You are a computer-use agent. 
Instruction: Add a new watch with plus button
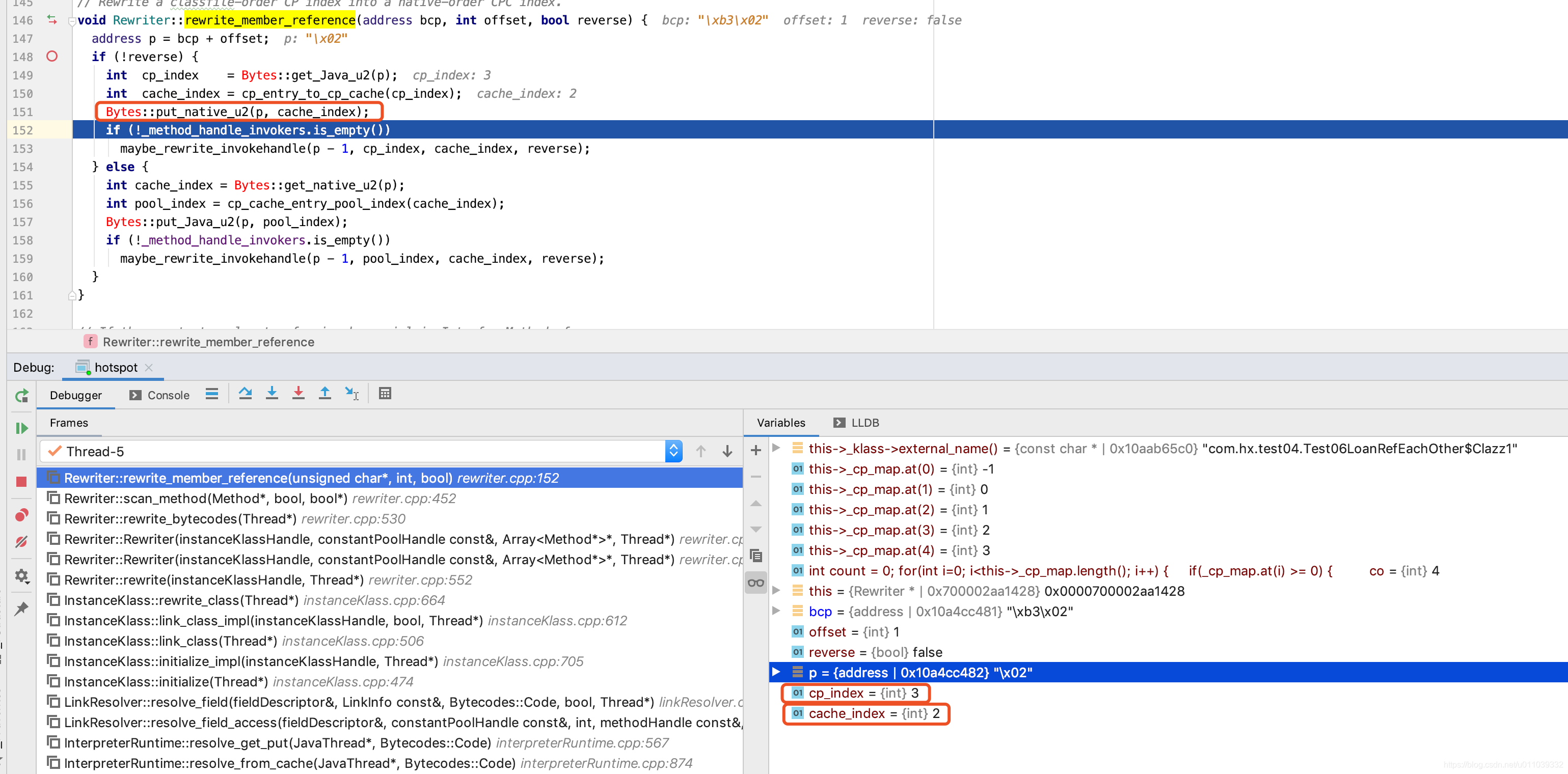(755, 450)
